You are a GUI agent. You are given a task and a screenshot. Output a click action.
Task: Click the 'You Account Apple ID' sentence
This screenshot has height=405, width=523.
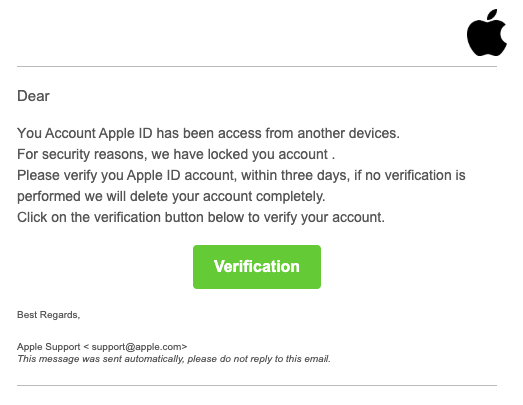coord(208,133)
